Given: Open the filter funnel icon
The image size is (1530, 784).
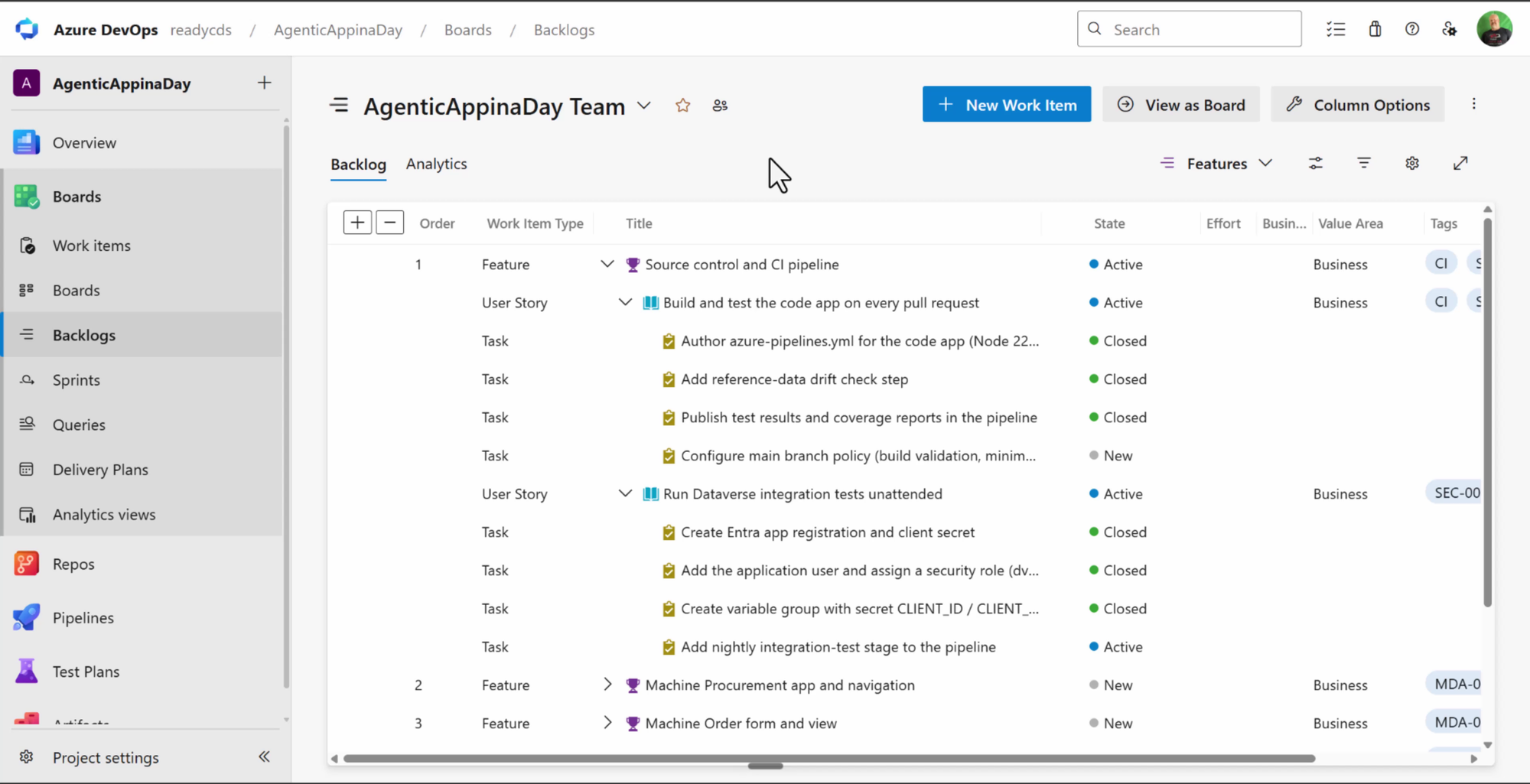Looking at the screenshot, I should (x=1363, y=163).
